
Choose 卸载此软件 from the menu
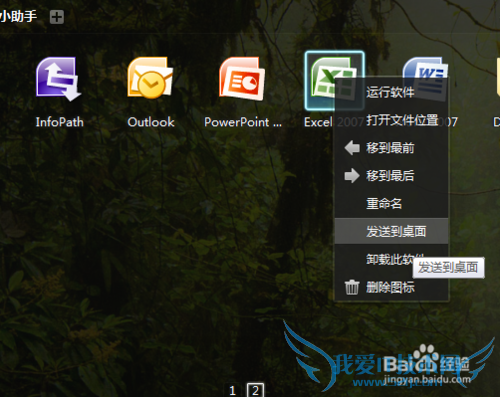pyautogui.click(x=391, y=259)
